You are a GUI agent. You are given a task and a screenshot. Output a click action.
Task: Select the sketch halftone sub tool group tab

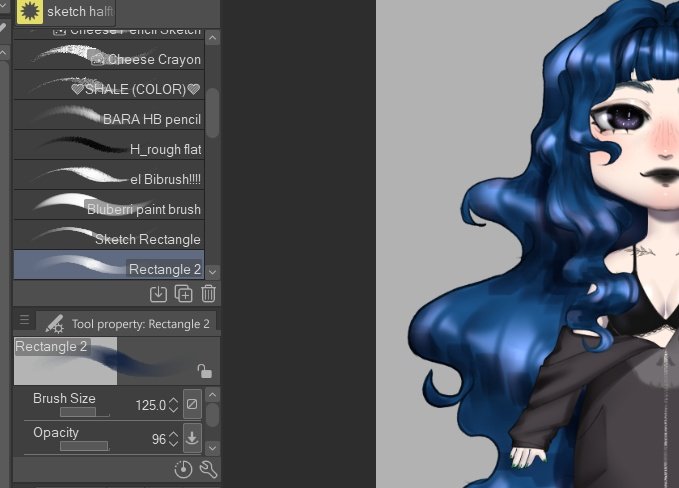click(x=66, y=12)
